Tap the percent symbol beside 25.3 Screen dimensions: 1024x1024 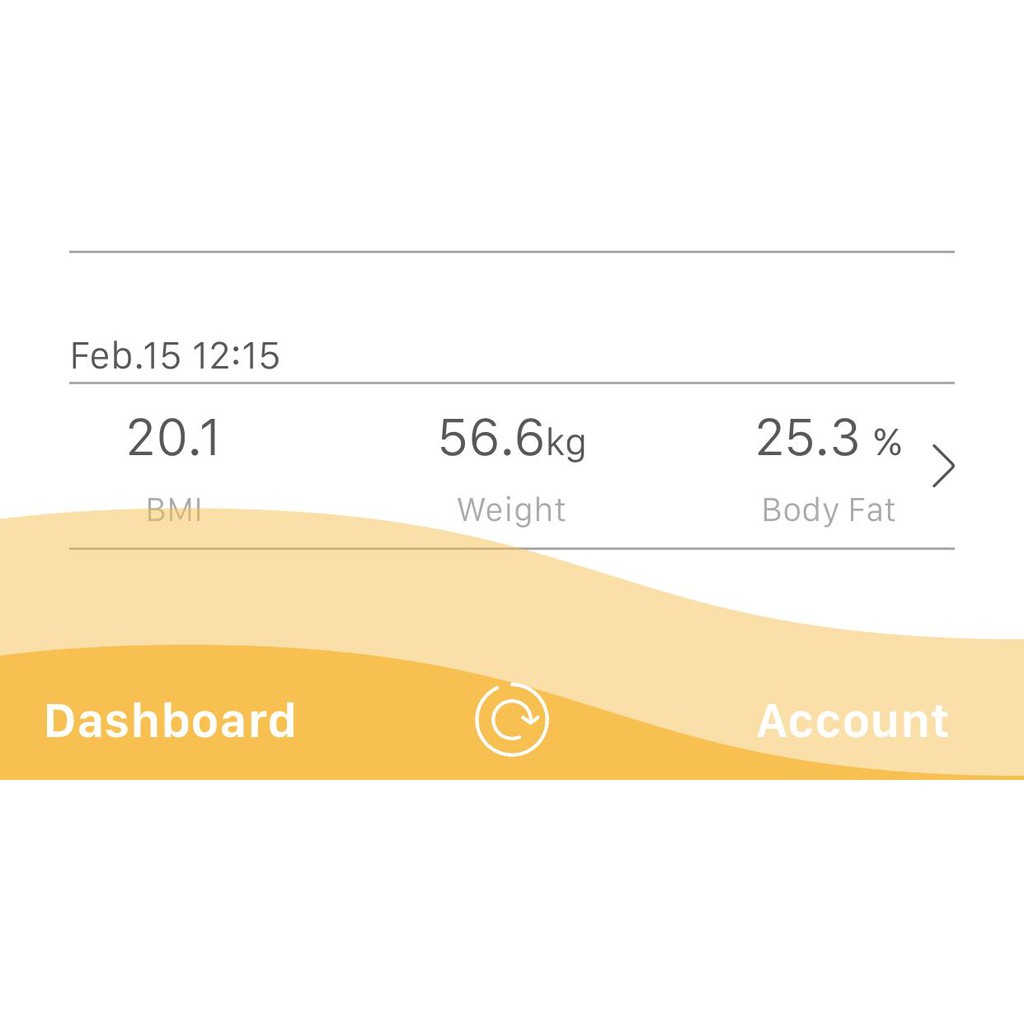(x=887, y=442)
